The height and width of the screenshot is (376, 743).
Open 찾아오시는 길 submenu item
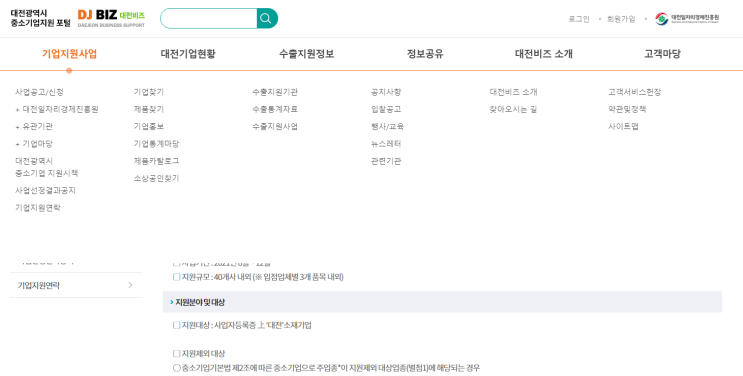point(513,110)
